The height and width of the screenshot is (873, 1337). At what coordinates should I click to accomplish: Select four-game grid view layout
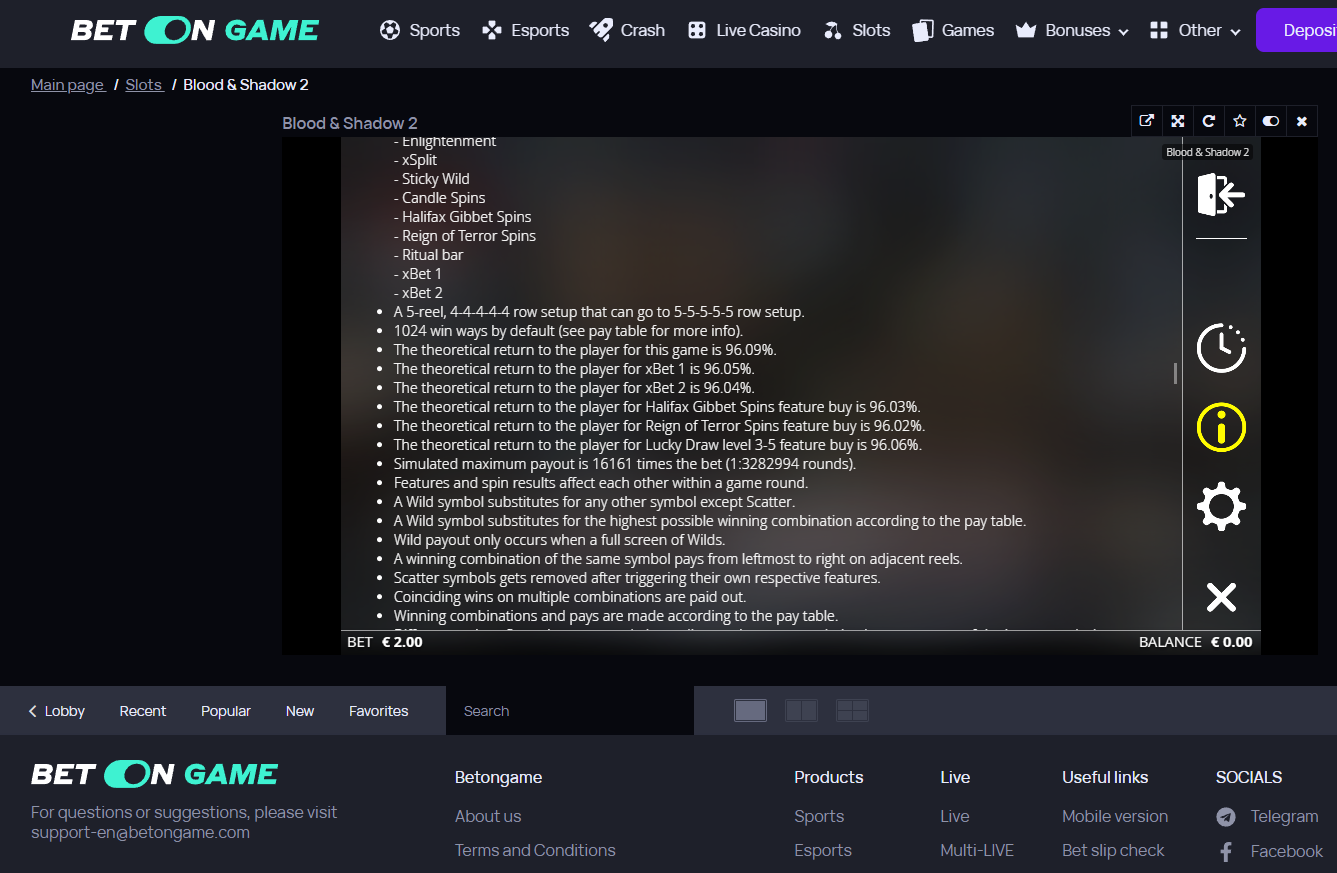(852, 710)
